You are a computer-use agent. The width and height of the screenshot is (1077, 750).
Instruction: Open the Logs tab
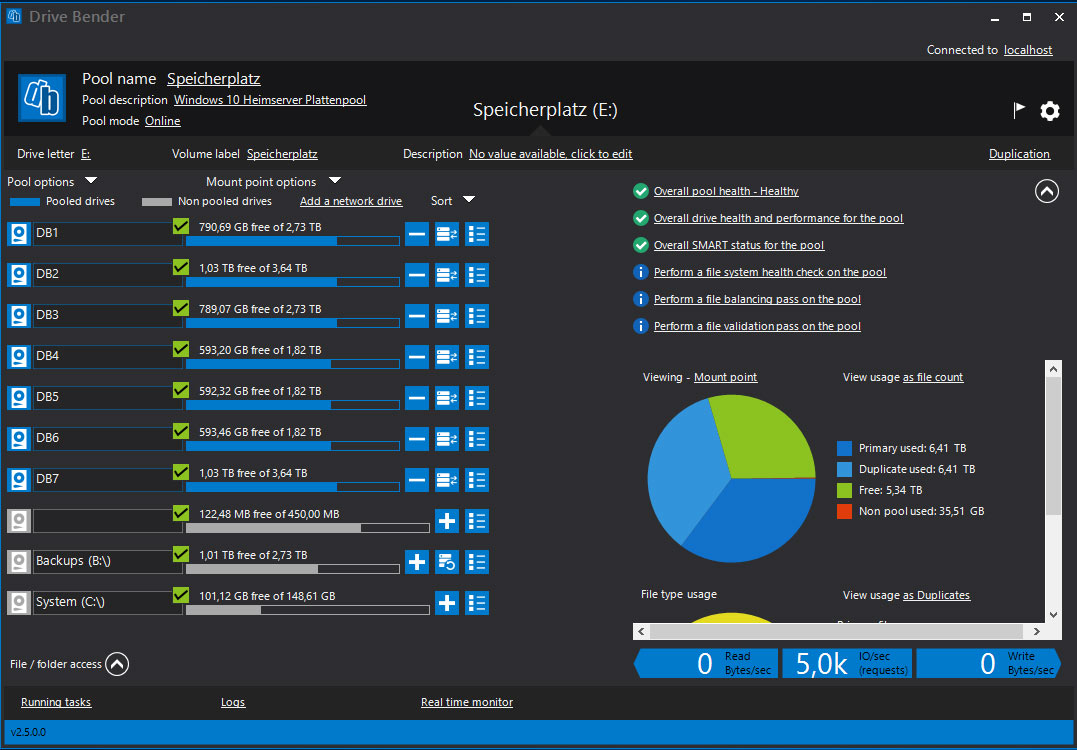coord(233,702)
